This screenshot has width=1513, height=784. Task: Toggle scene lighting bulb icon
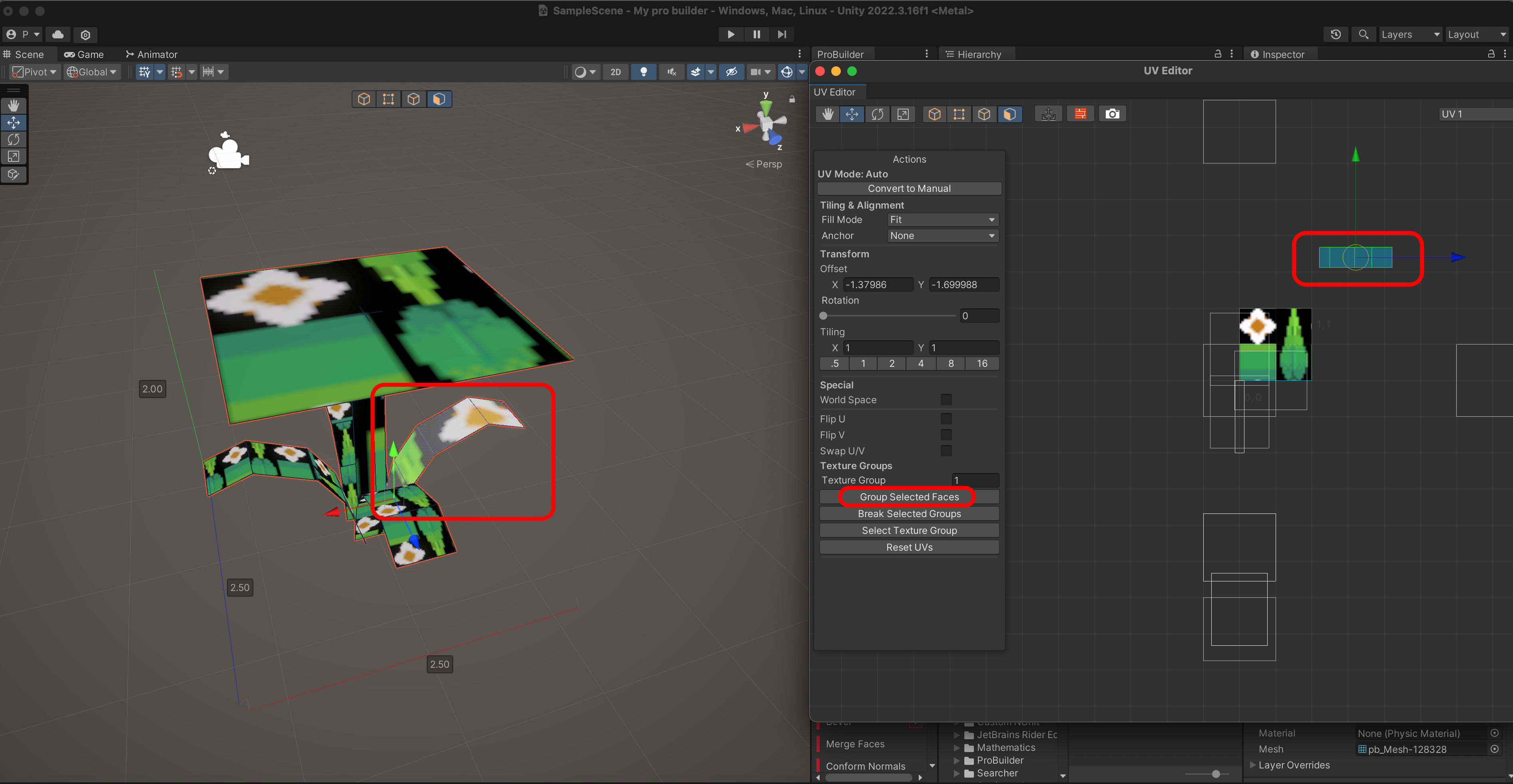tap(644, 72)
